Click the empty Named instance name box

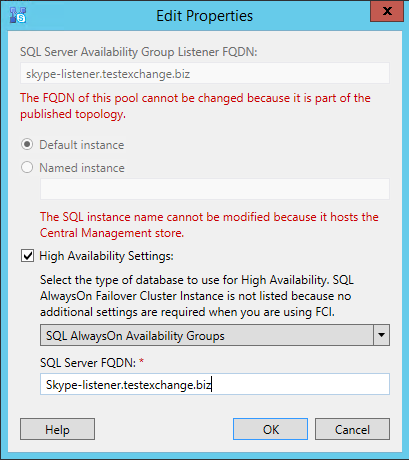[x=215, y=189]
